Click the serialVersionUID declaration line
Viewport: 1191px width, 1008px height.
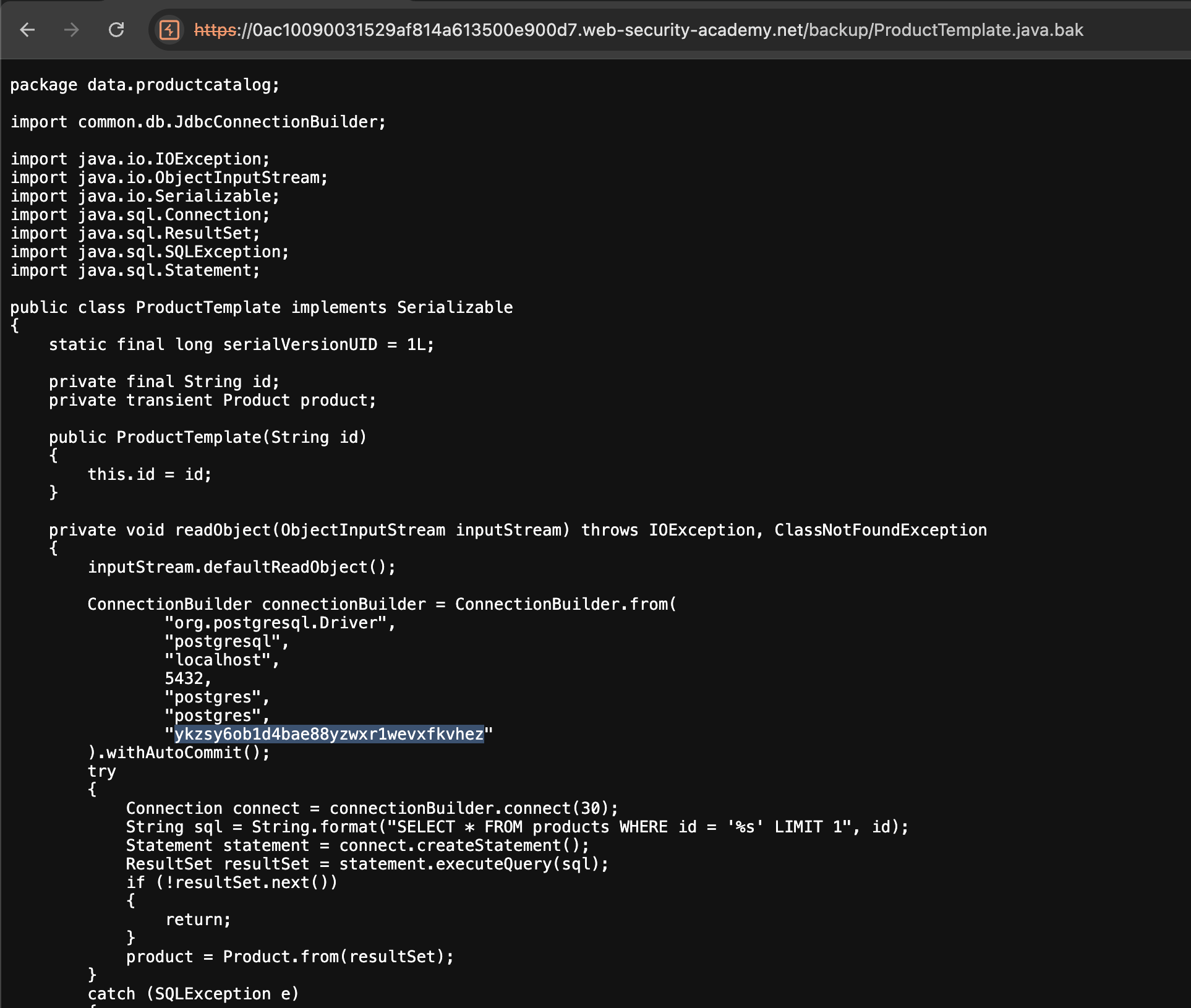(242, 344)
